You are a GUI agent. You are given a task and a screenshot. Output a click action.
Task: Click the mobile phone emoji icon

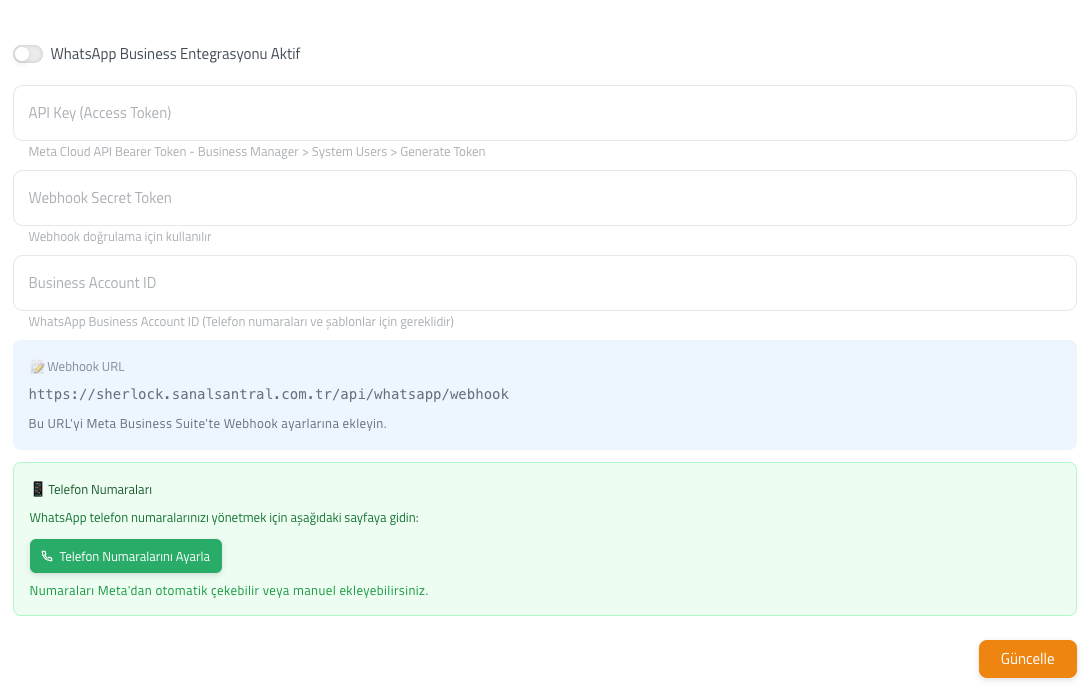click(38, 489)
